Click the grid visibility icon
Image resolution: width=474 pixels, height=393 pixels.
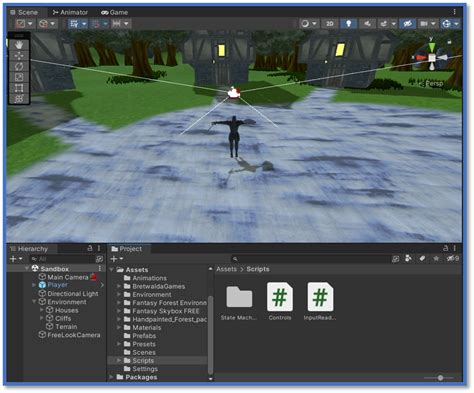pyautogui.click(x=74, y=24)
